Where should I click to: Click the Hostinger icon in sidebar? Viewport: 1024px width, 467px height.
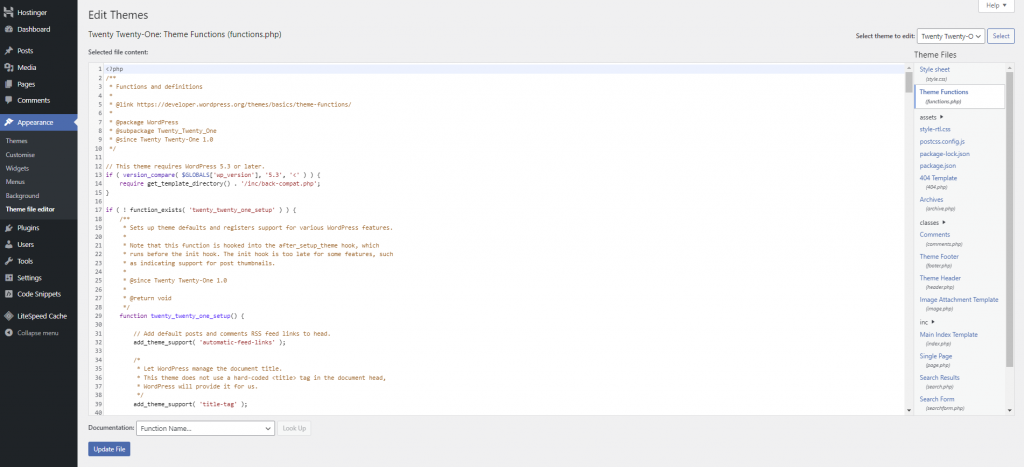[8, 12]
